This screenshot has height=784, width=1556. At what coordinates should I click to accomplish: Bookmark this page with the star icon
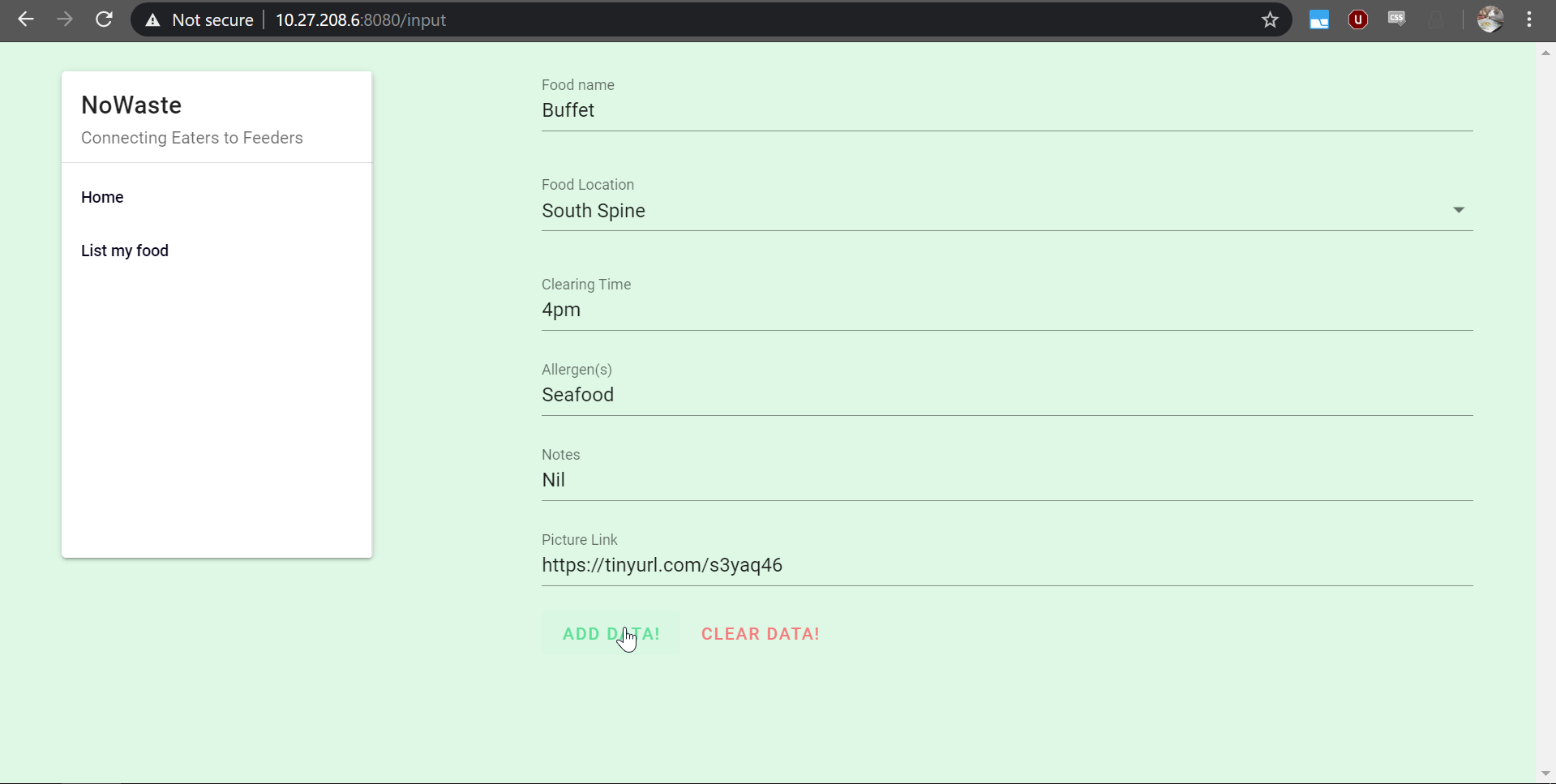pos(1270,19)
